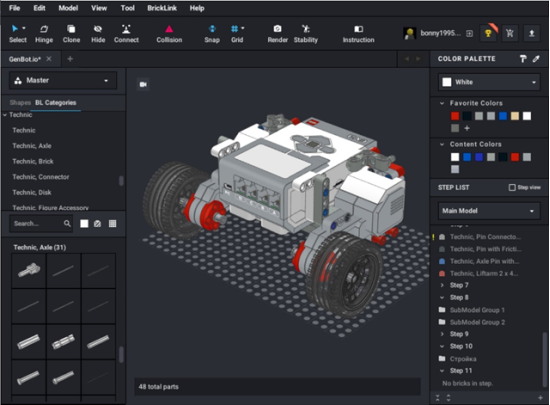The height and width of the screenshot is (405, 550).
Task: Select the Technic, Axle category
Action: pos(32,146)
